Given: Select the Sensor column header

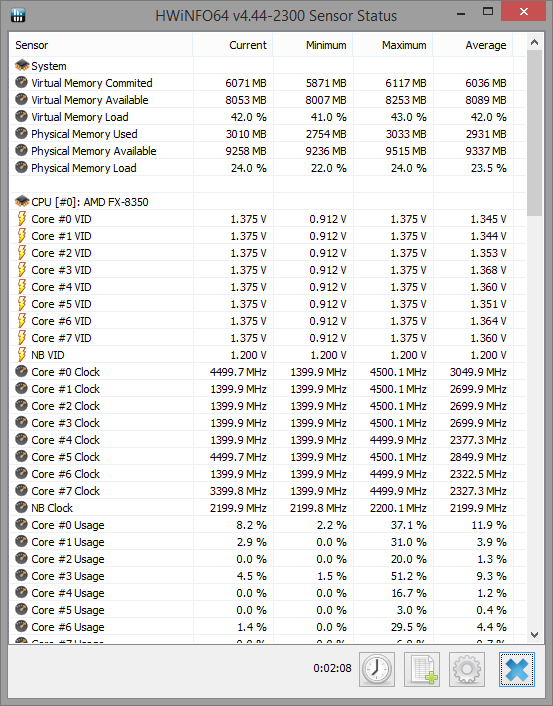Looking at the screenshot, I should (x=101, y=45).
